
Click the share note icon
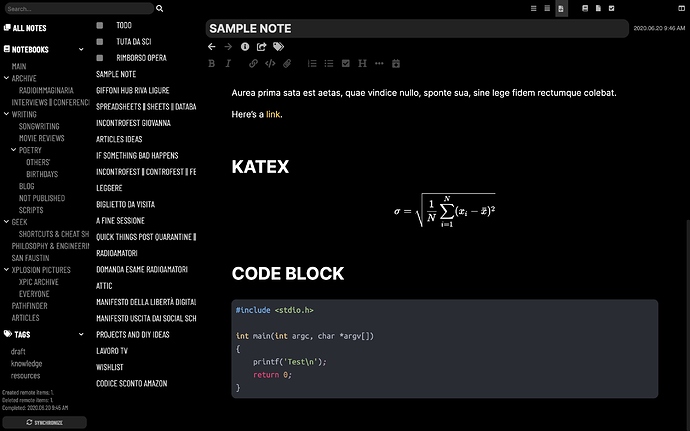pyautogui.click(x=262, y=47)
